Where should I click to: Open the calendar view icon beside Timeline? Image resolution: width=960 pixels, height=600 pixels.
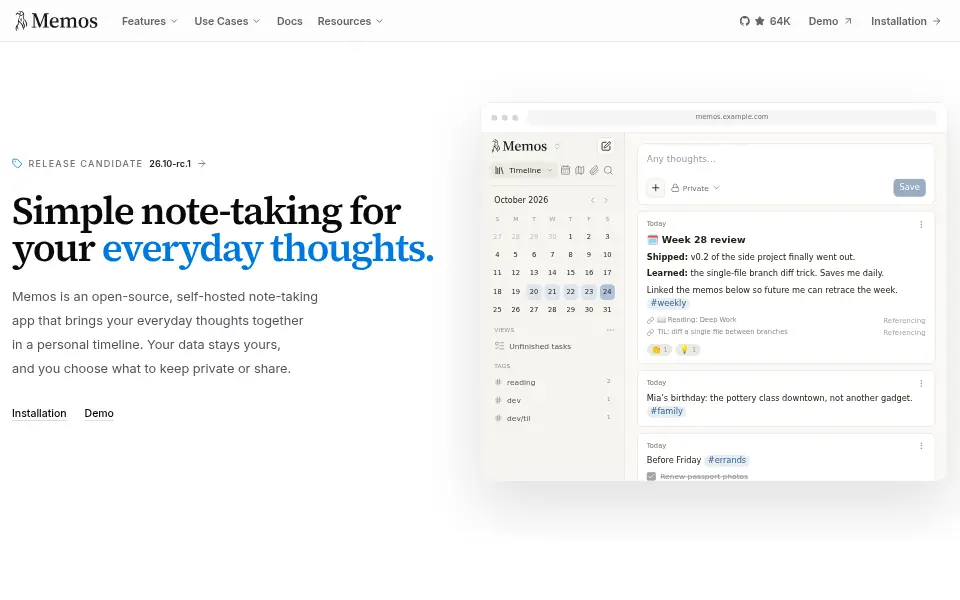click(565, 170)
